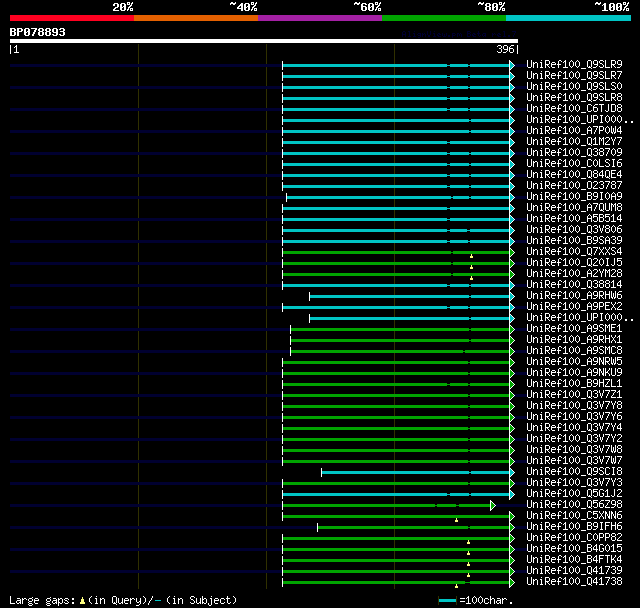Select the UniRef100_Q3V806 label

coord(574,229)
